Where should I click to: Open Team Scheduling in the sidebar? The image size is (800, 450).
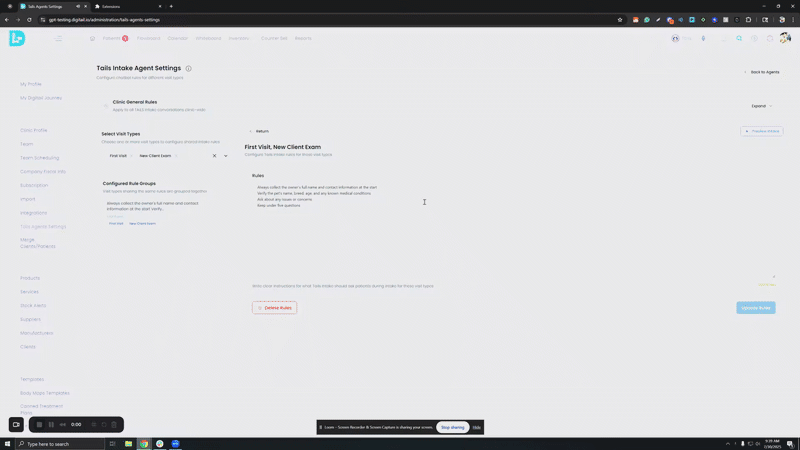coord(39,158)
